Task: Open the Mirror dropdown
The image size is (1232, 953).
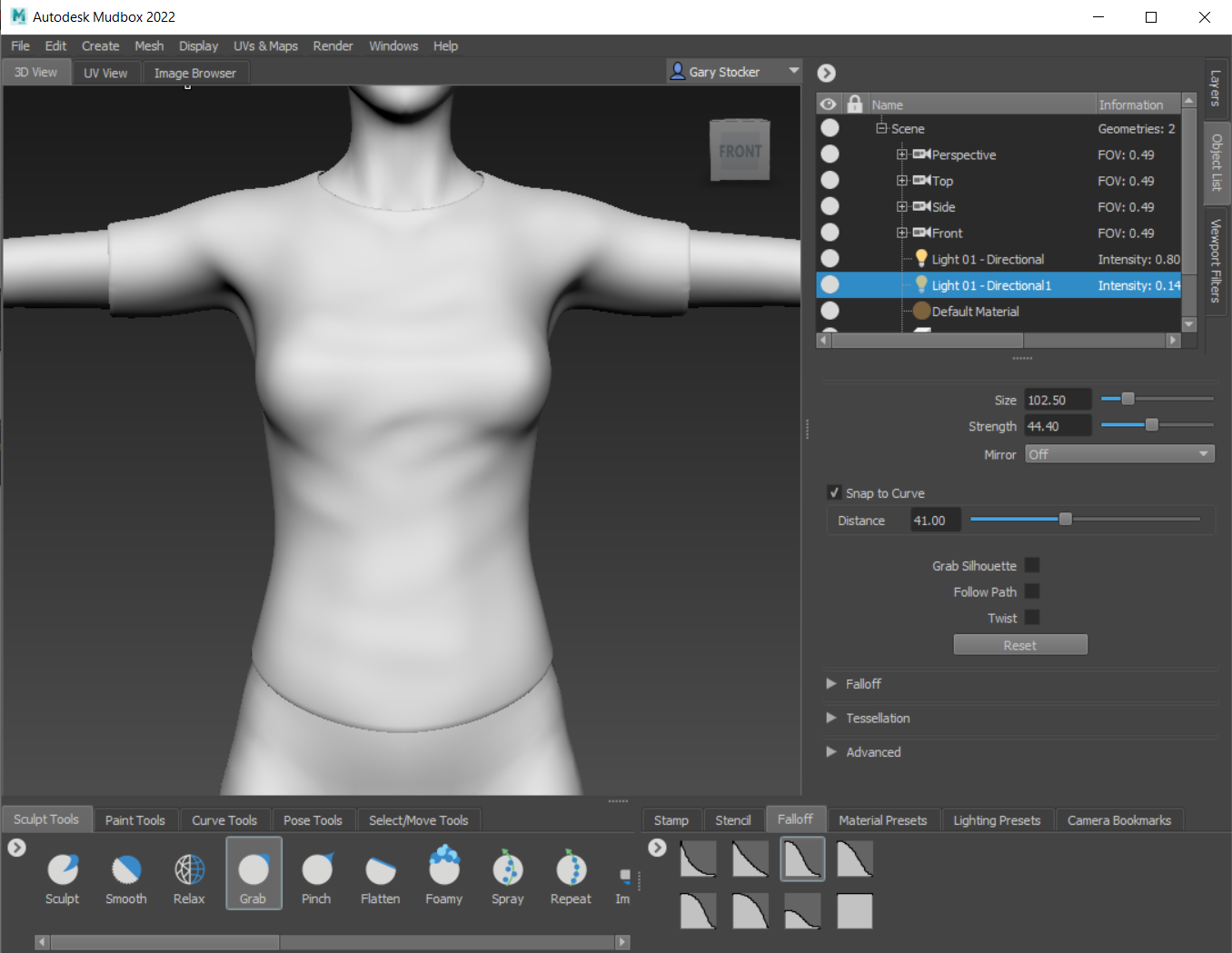Action: pyautogui.click(x=1119, y=454)
